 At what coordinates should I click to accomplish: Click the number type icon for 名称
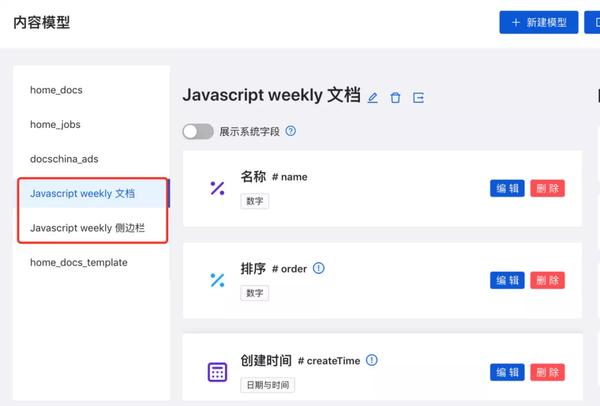(x=217, y=188)
